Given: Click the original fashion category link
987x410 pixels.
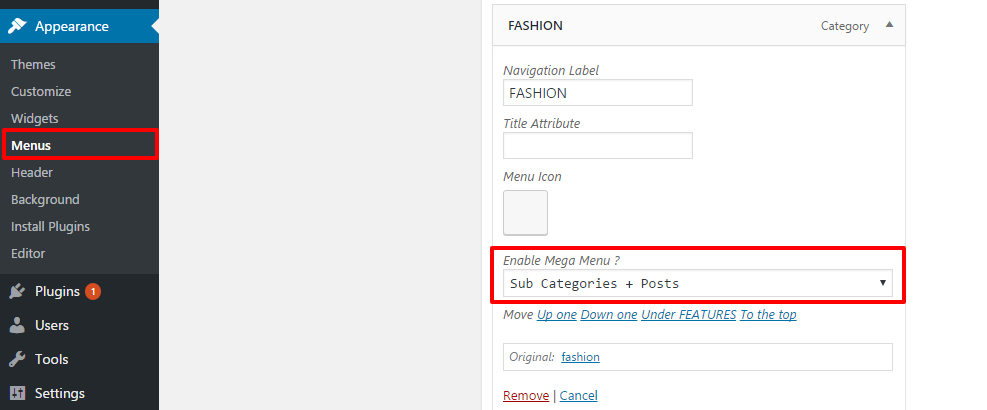Looking at the screenshot, I should pyautogui.click(x=580, y=357).
